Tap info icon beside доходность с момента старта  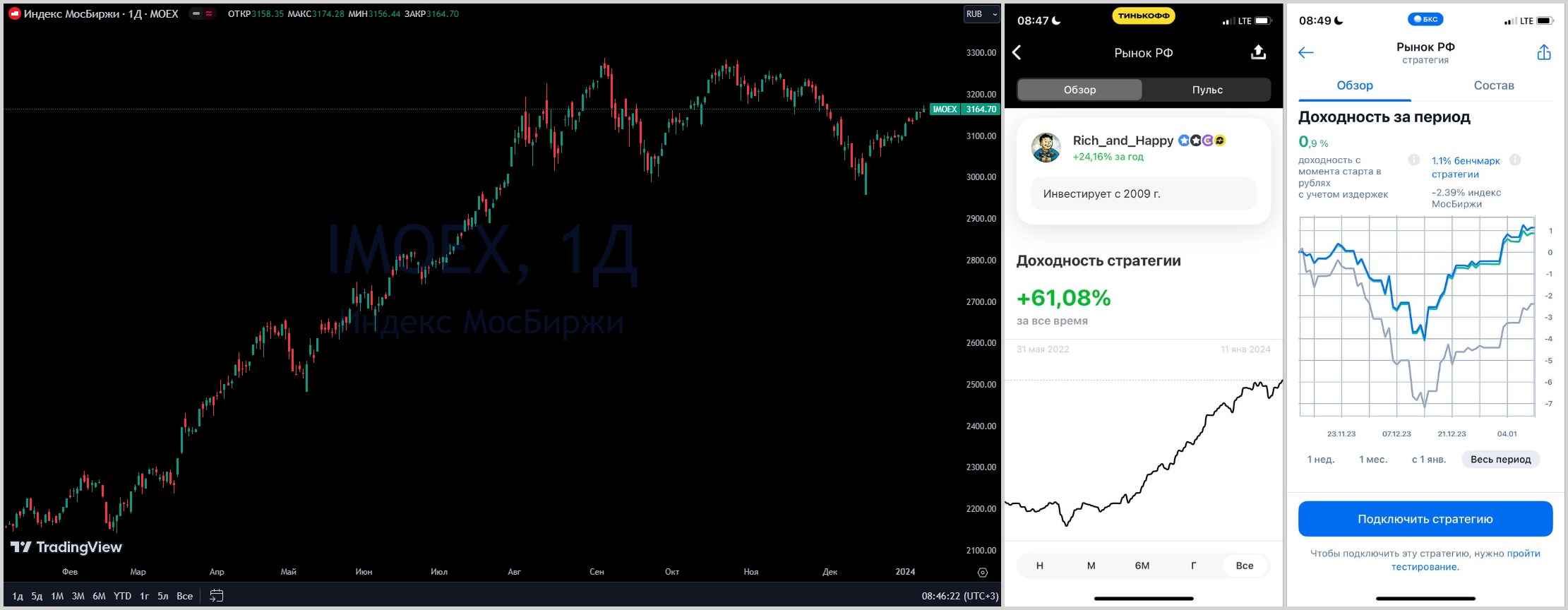(1413, 160)
